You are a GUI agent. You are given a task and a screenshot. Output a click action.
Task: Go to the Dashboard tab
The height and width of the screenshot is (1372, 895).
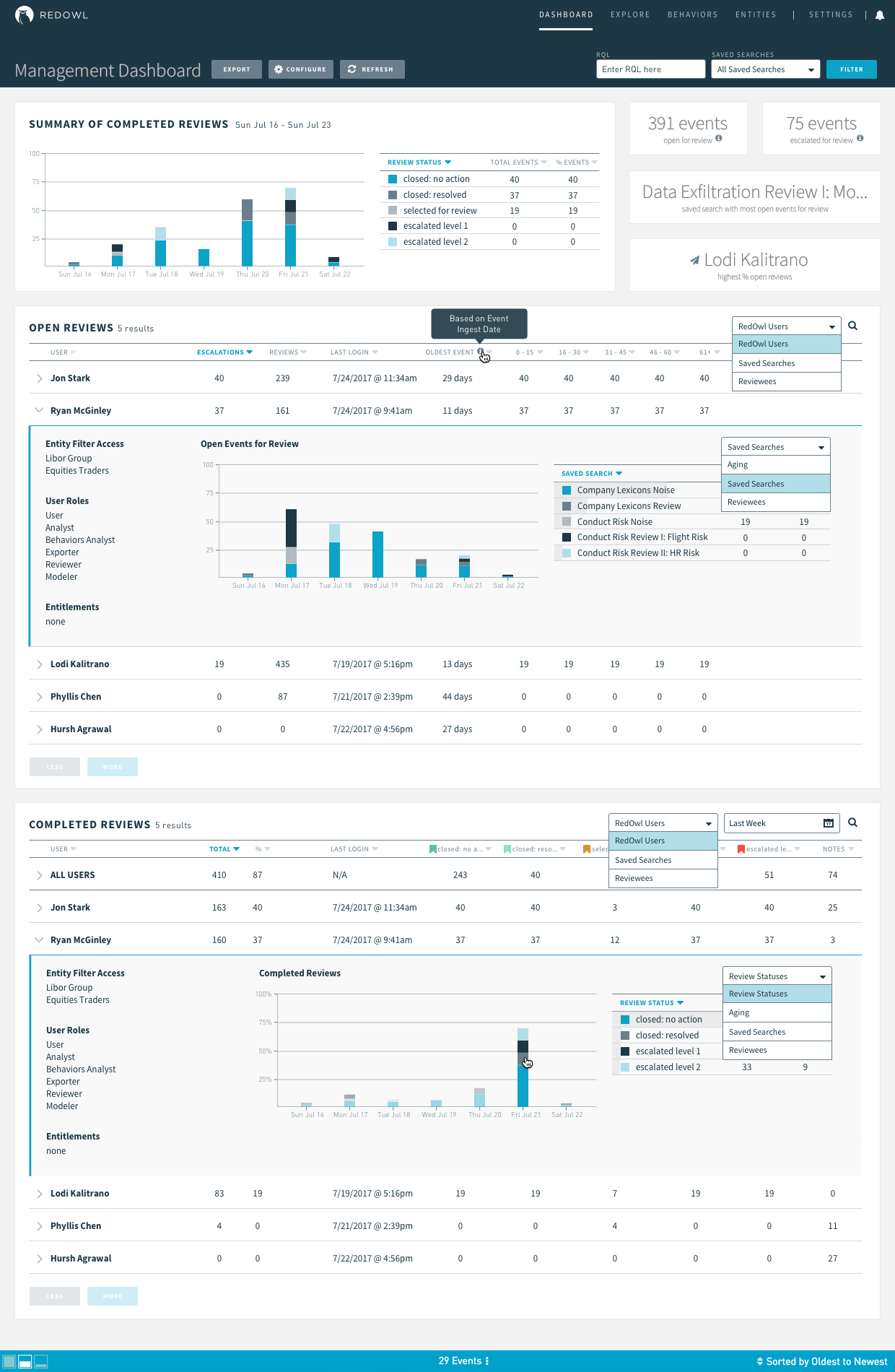pyautogui.click(x=566, y=14)
